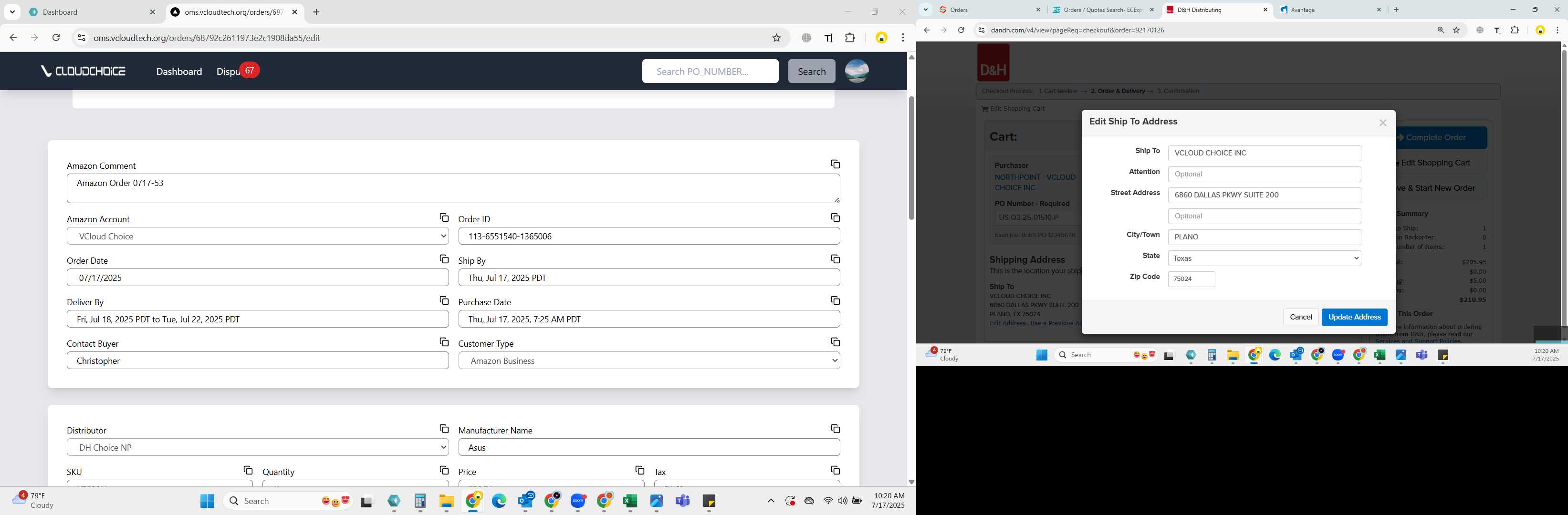Click the Attention optional field

pos(1264,175)
